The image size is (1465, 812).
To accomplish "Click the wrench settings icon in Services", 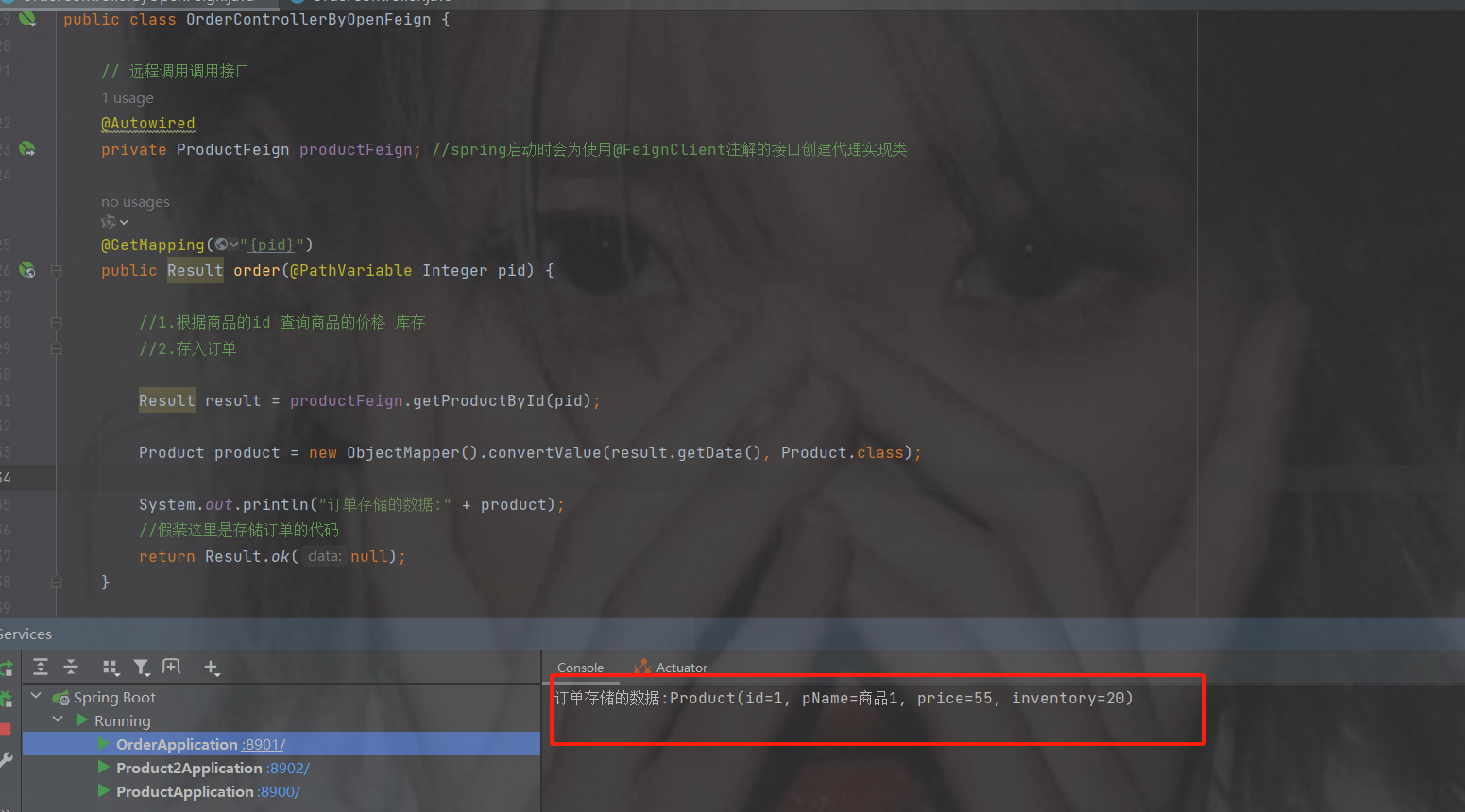I will (x=6, y=759).
